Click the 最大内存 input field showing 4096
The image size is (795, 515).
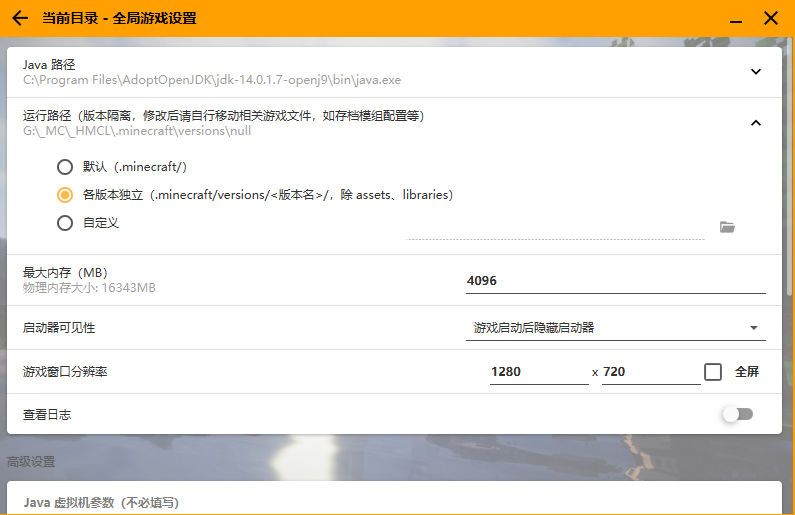(x=615, y=281)
